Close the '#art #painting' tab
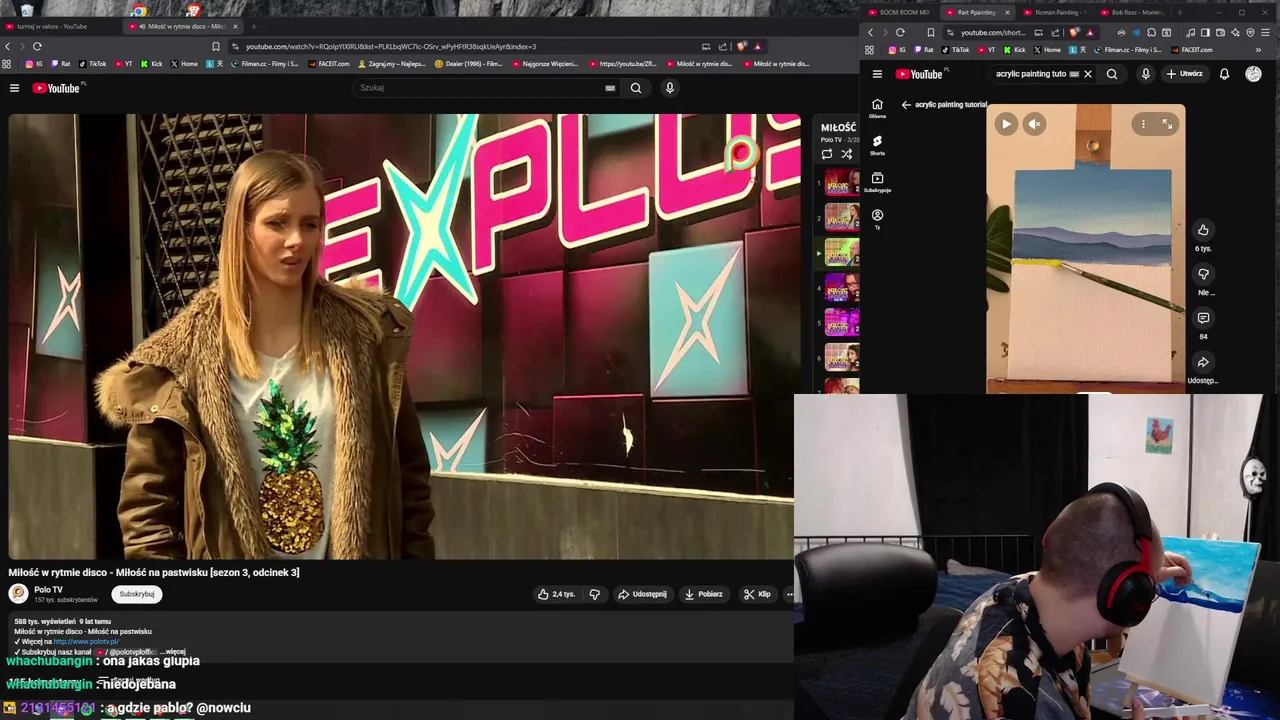 [x=1007, y=12]
